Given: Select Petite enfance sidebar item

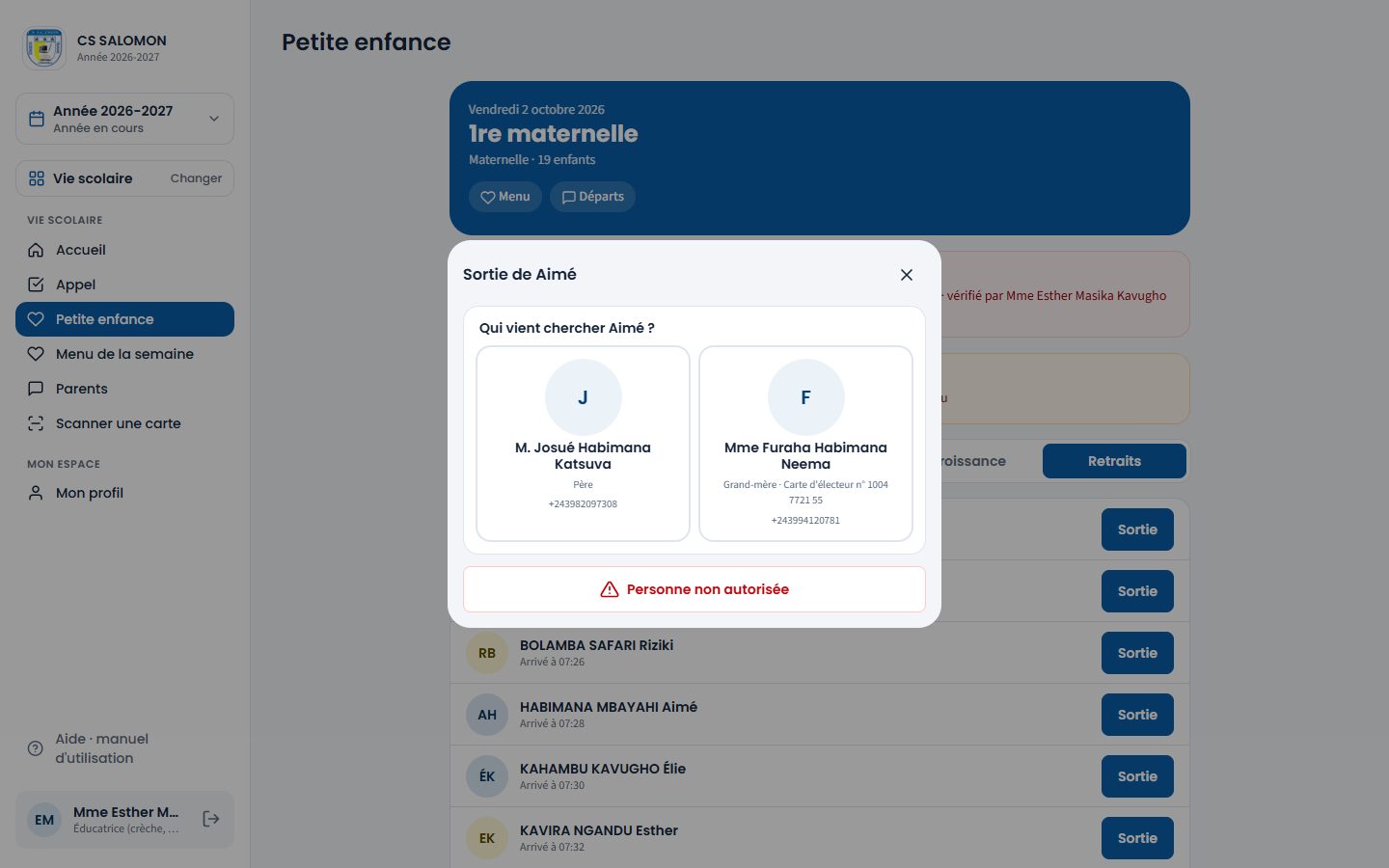Looking at the screenshot, I should [124, 319].
